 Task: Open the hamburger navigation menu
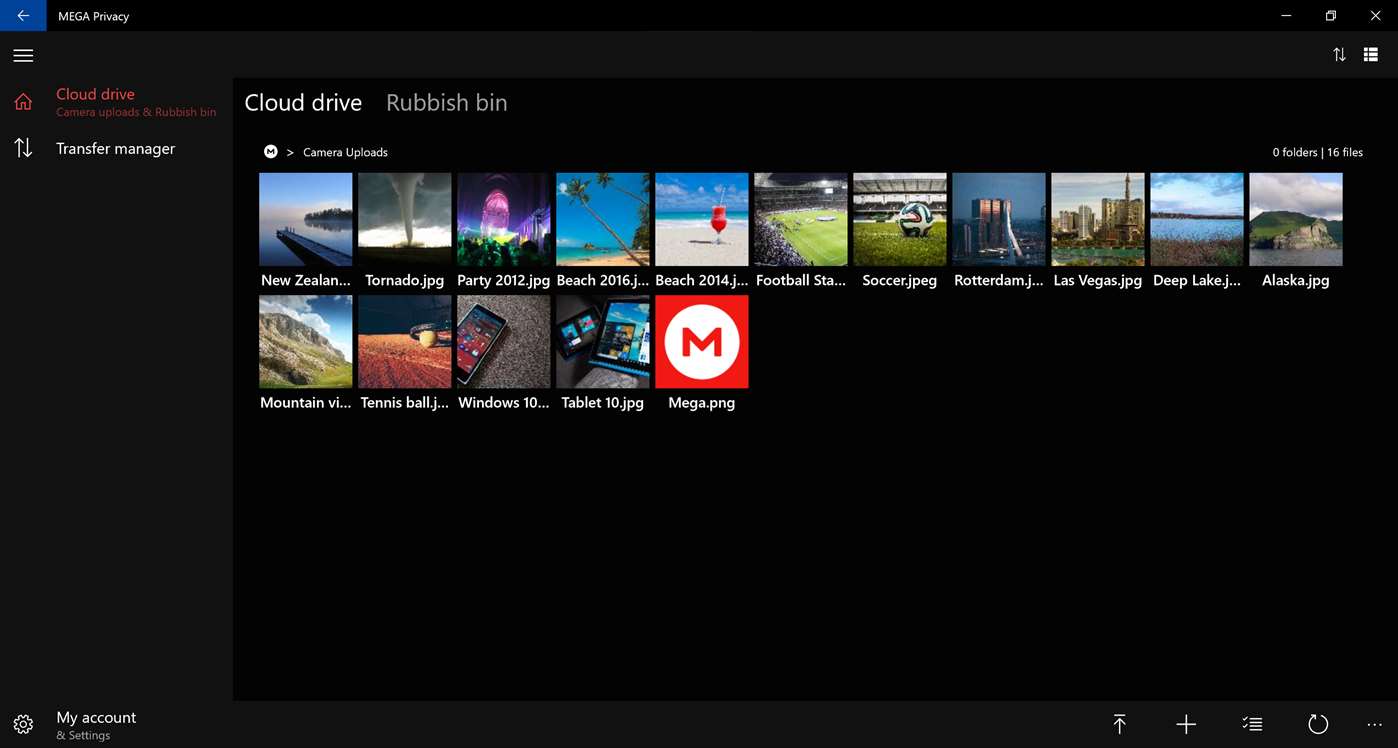(23, 56)
